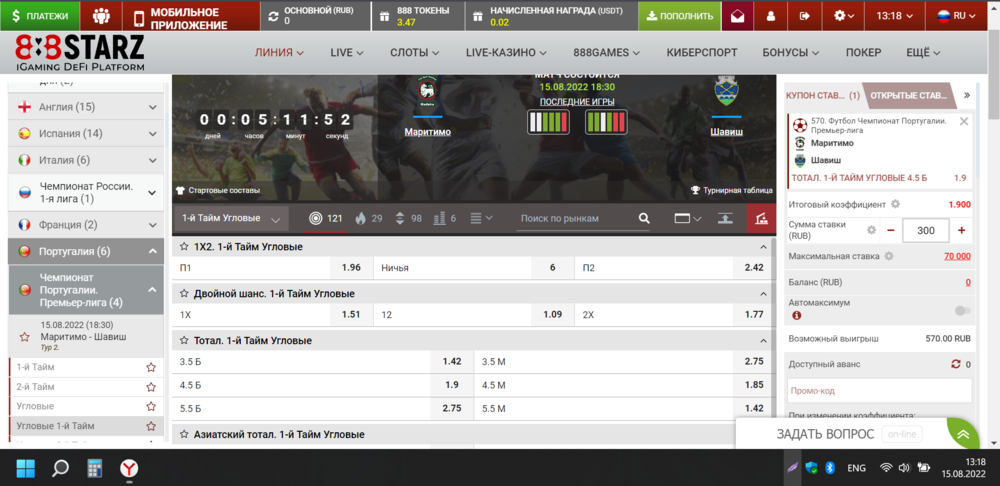Click the gift icon beside 888 Токены
1000x486 pixels.
[x=385, y=17]
